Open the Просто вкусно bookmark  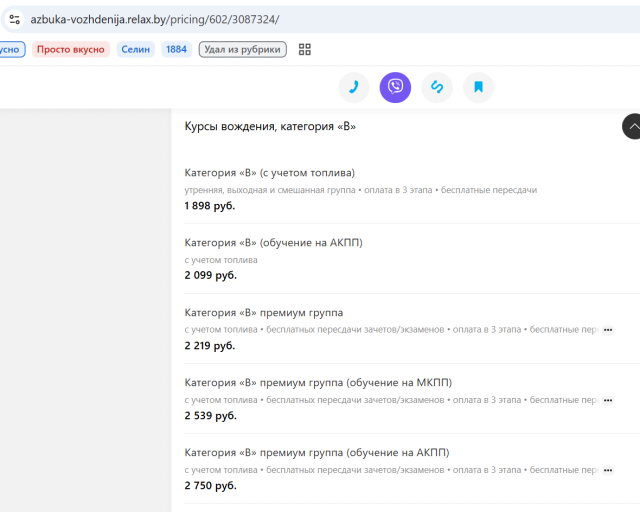coord(71,49)
